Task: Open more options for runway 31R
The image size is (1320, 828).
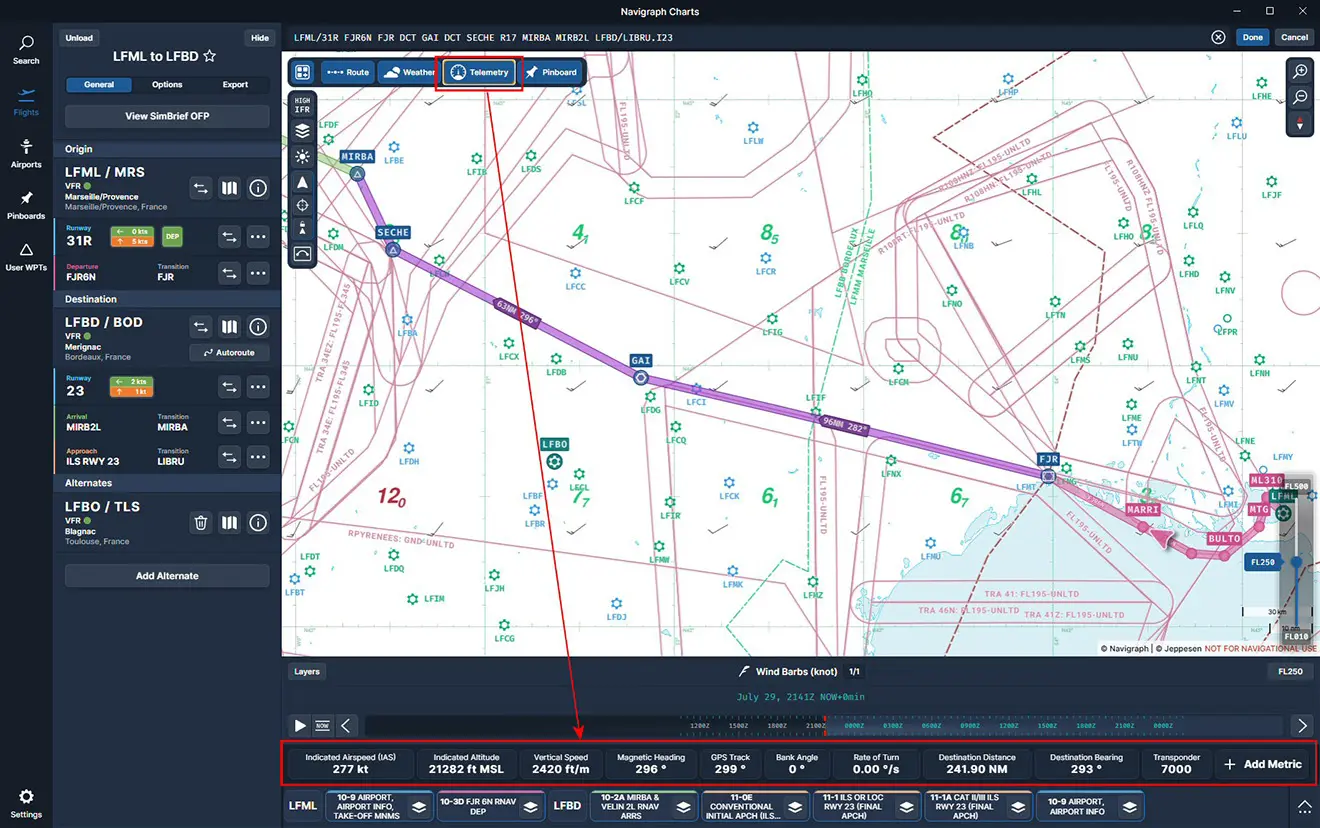Action: click(258, 237)
